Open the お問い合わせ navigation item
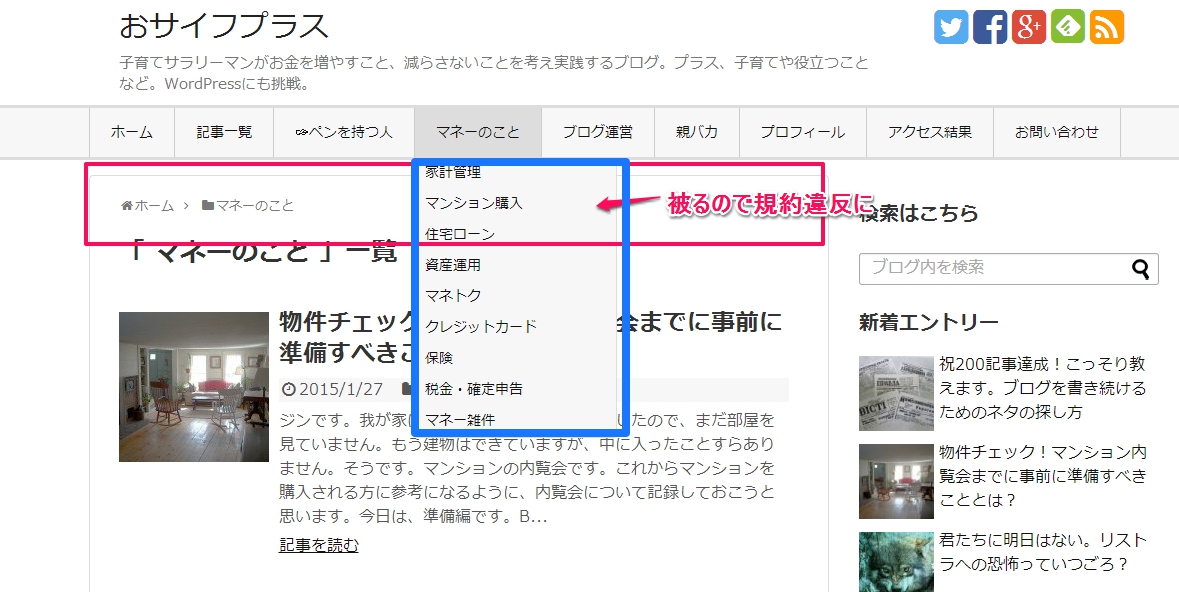1179x592 pixels. click(x=1056, y=132)
